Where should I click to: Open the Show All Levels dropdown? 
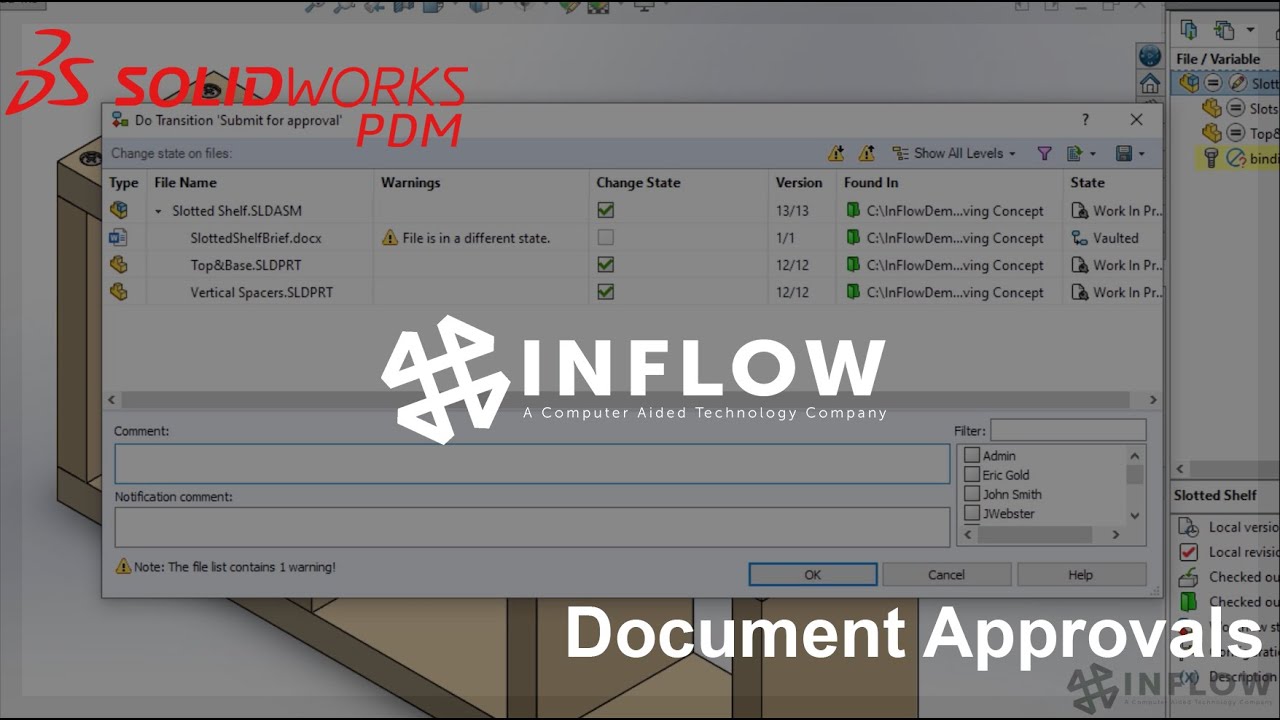[953, 153]
